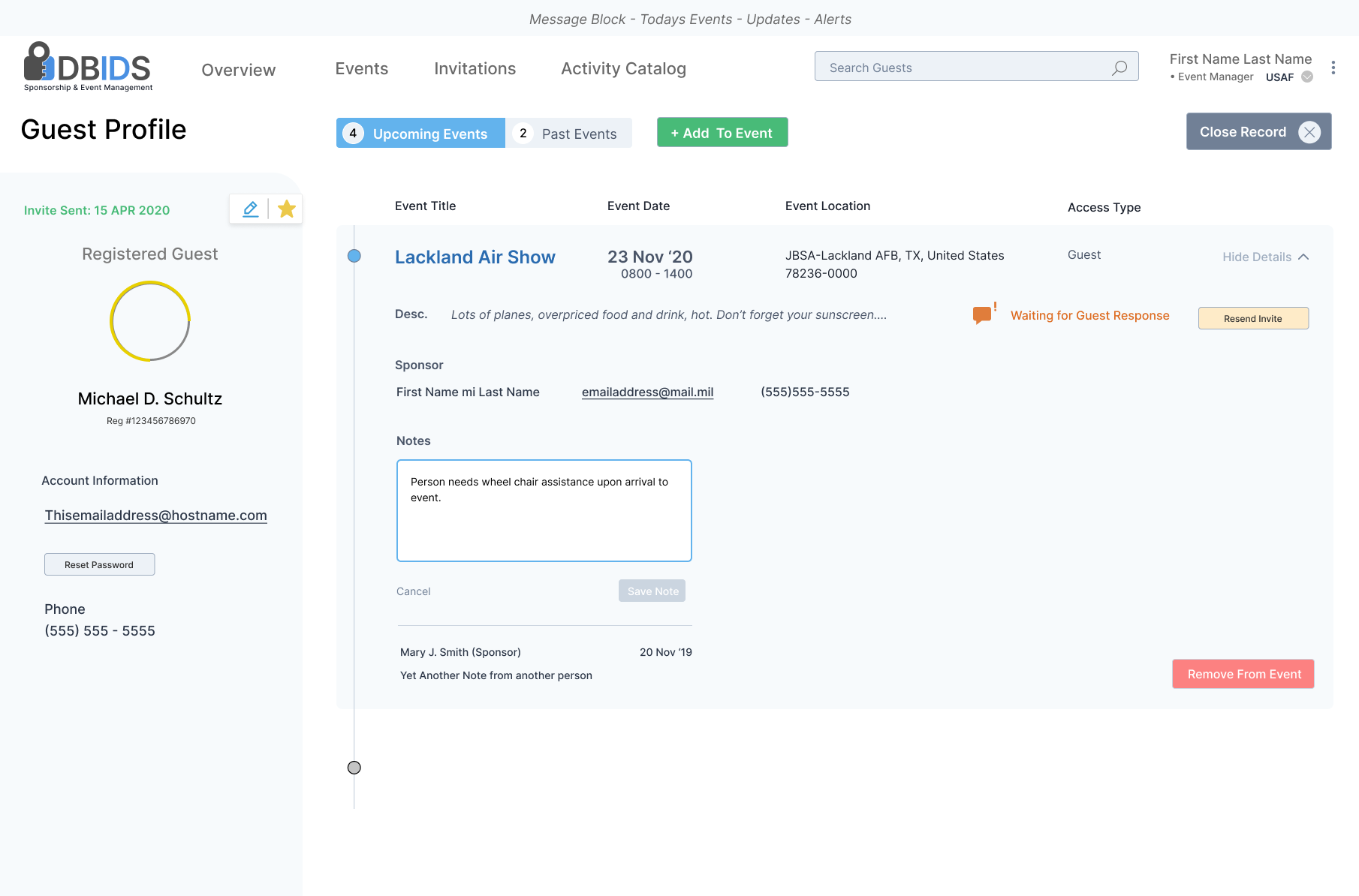Click the DBIDS logo

[x=88, y=67]
